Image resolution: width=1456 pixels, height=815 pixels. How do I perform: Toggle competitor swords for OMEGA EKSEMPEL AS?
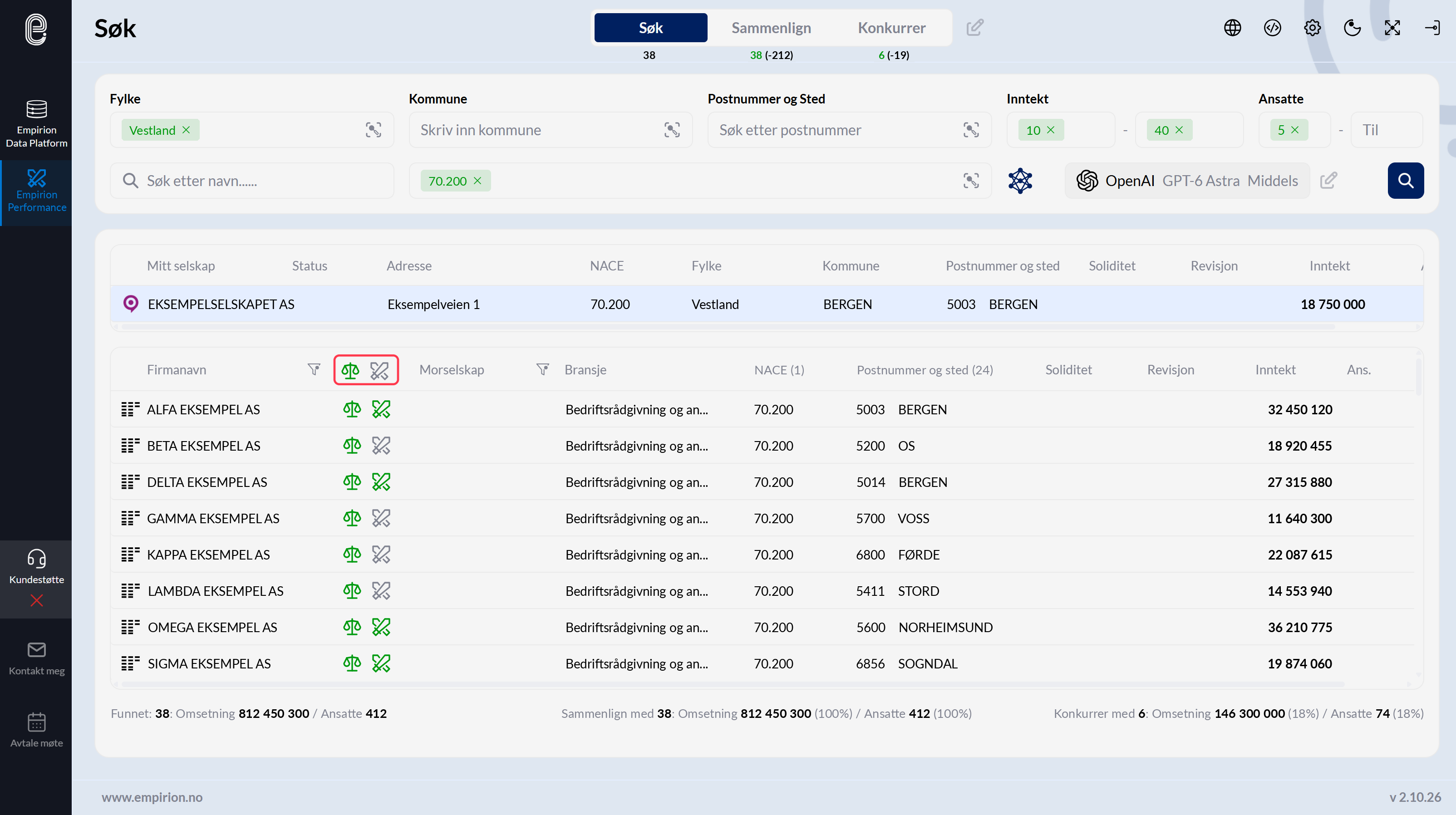(x=381, y=627)
